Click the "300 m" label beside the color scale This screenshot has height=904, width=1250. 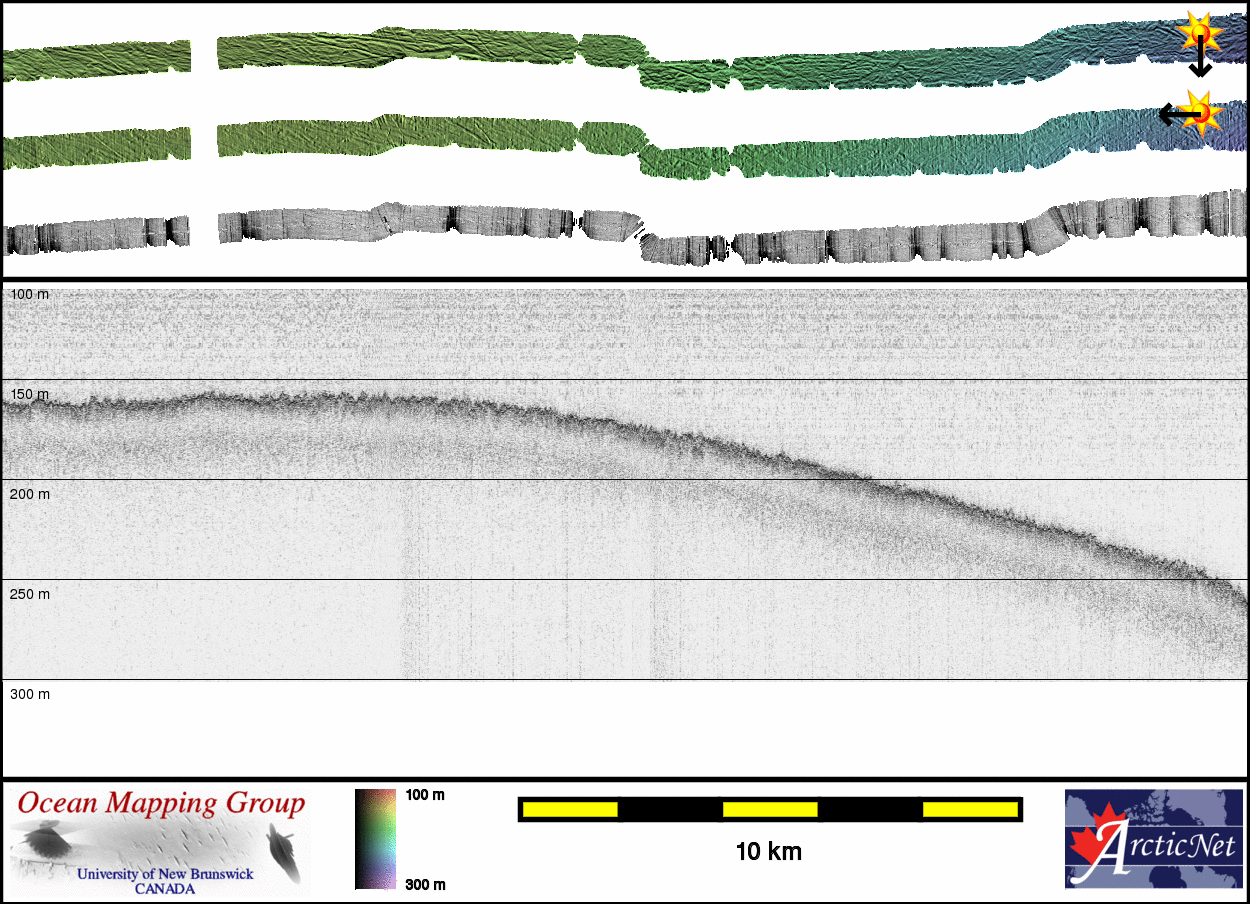click(x=425, y=884)
